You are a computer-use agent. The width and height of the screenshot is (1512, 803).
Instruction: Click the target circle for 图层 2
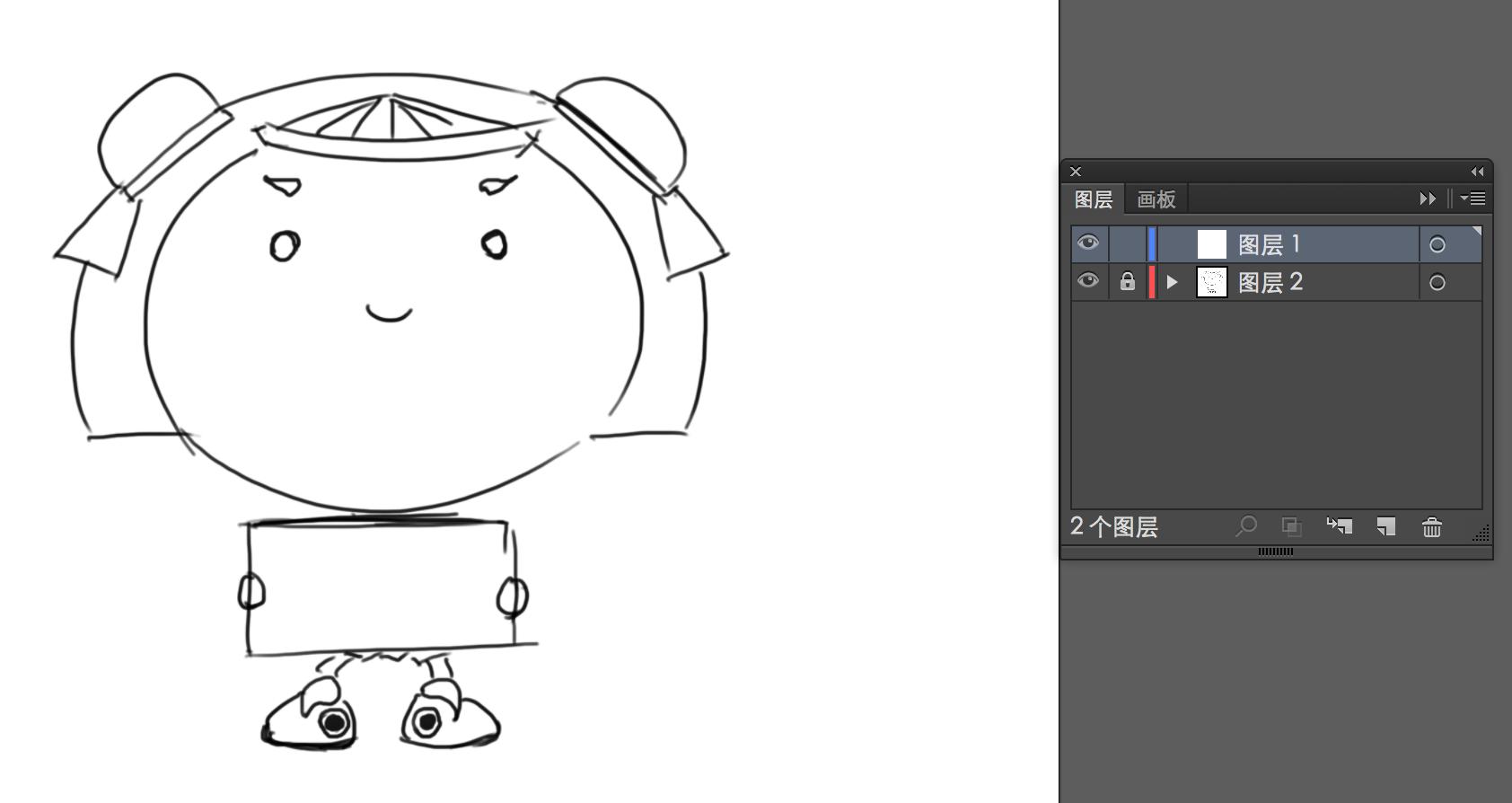[1437, 282]
